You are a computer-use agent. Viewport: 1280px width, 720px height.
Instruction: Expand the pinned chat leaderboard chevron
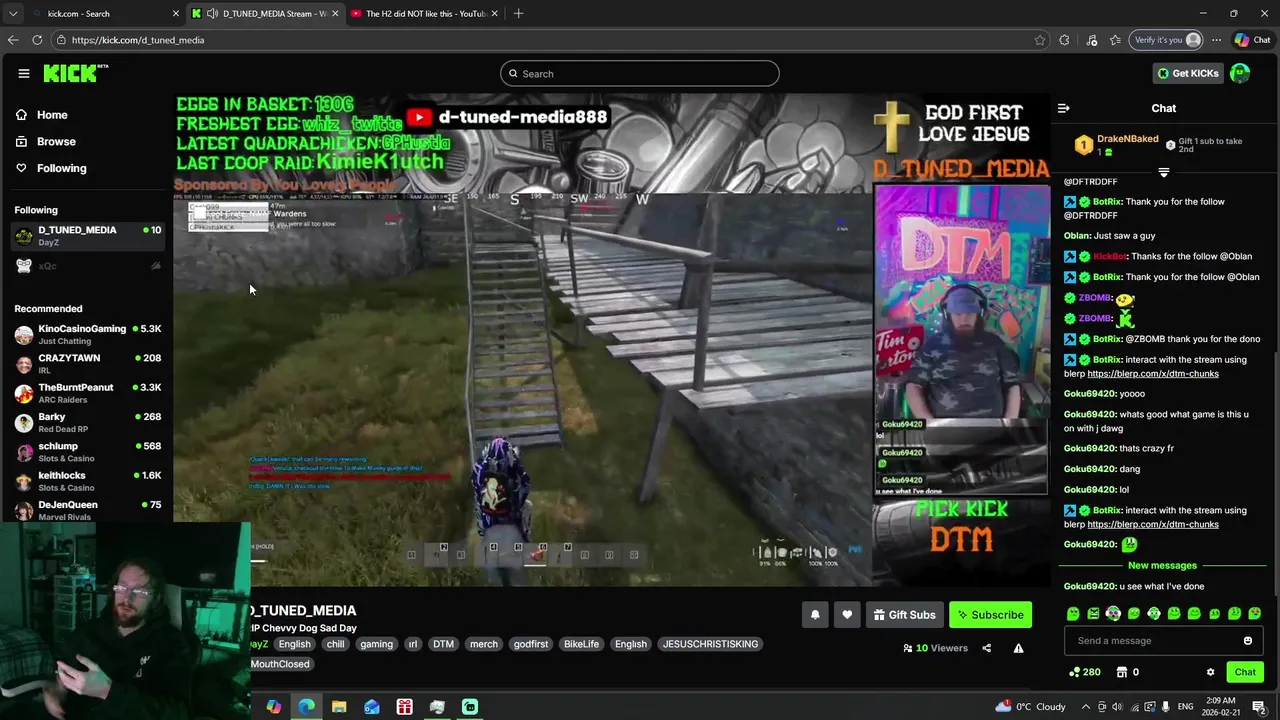pos(1163,173)
